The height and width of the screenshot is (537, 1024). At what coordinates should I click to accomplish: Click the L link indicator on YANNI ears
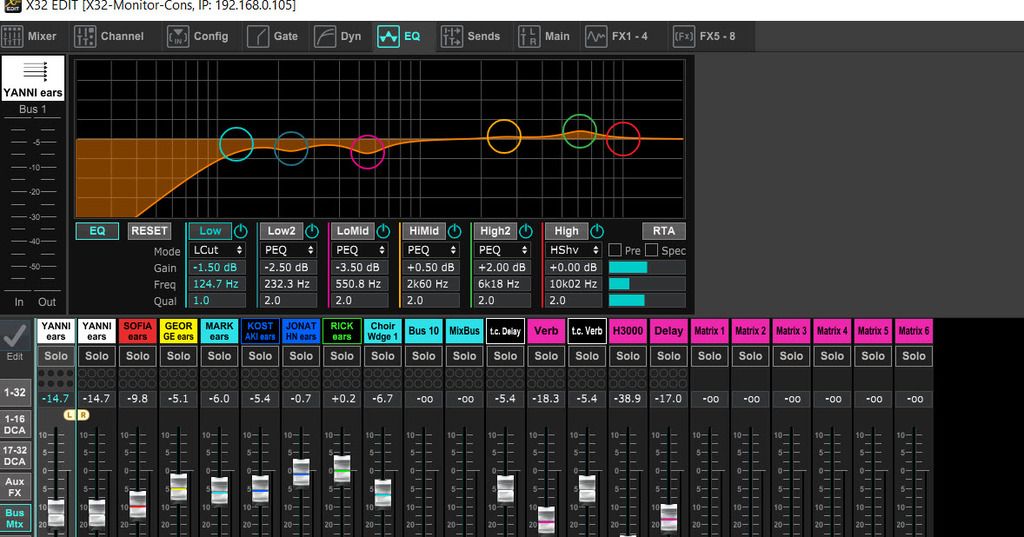[69, 415]
